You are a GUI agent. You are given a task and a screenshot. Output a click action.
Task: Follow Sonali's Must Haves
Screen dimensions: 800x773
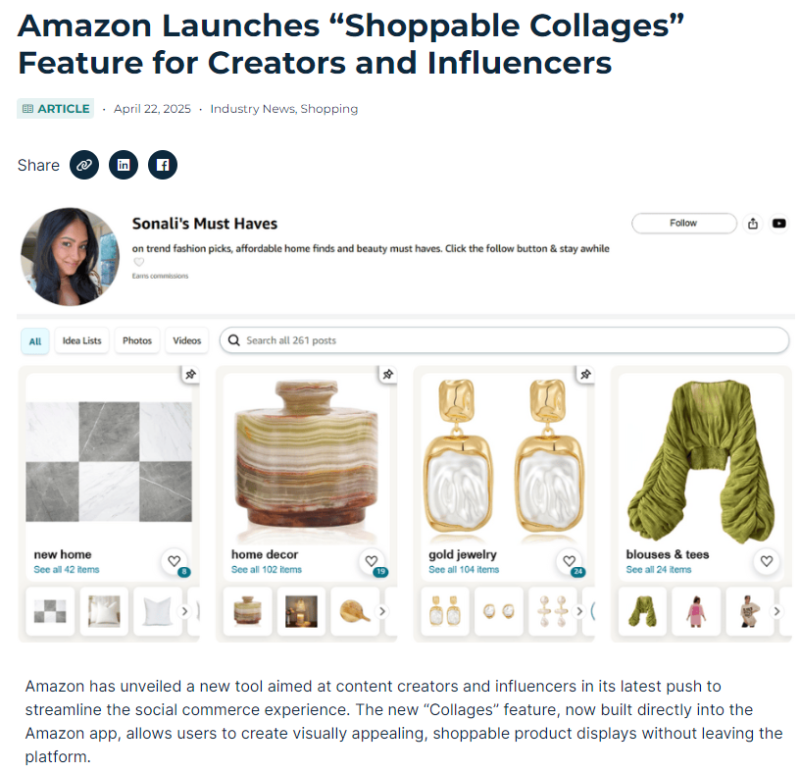tap(684, 223)
